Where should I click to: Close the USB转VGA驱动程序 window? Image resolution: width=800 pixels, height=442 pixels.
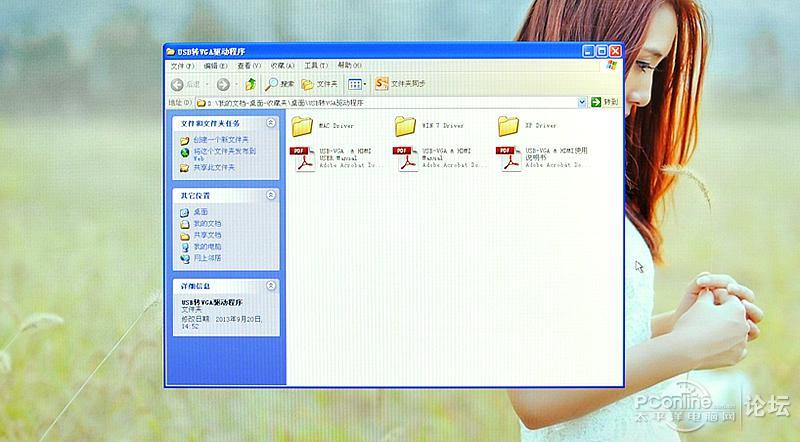click(615, 51)
